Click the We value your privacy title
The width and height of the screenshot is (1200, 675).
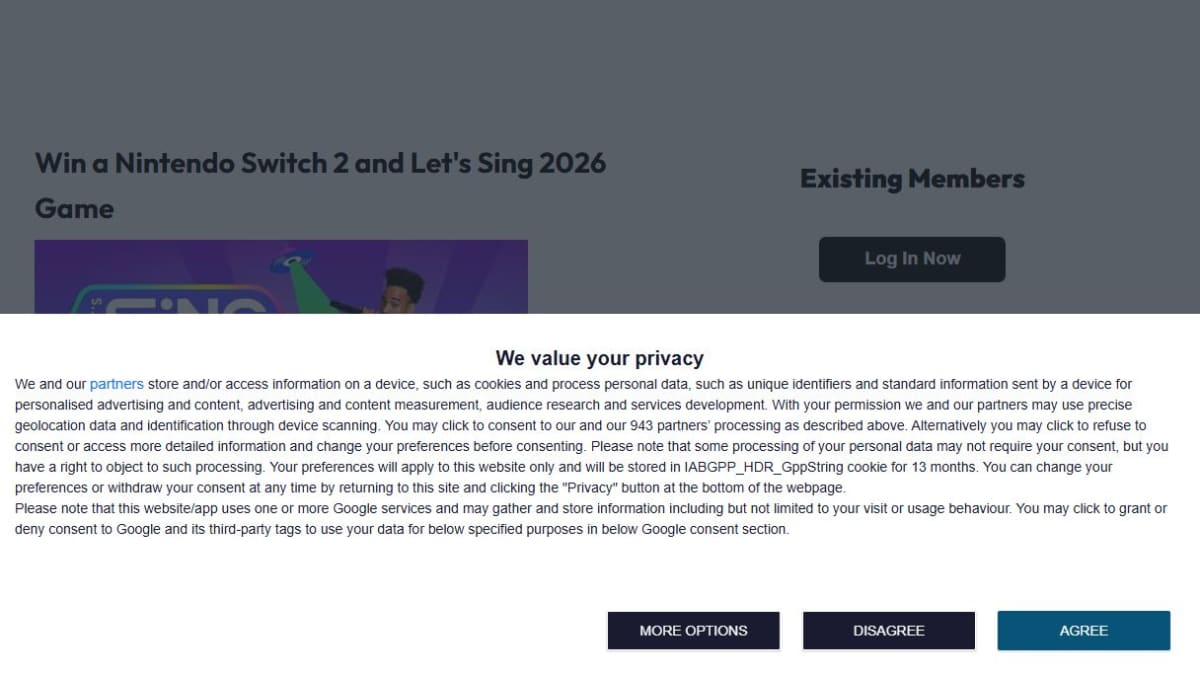click(599, 358)
